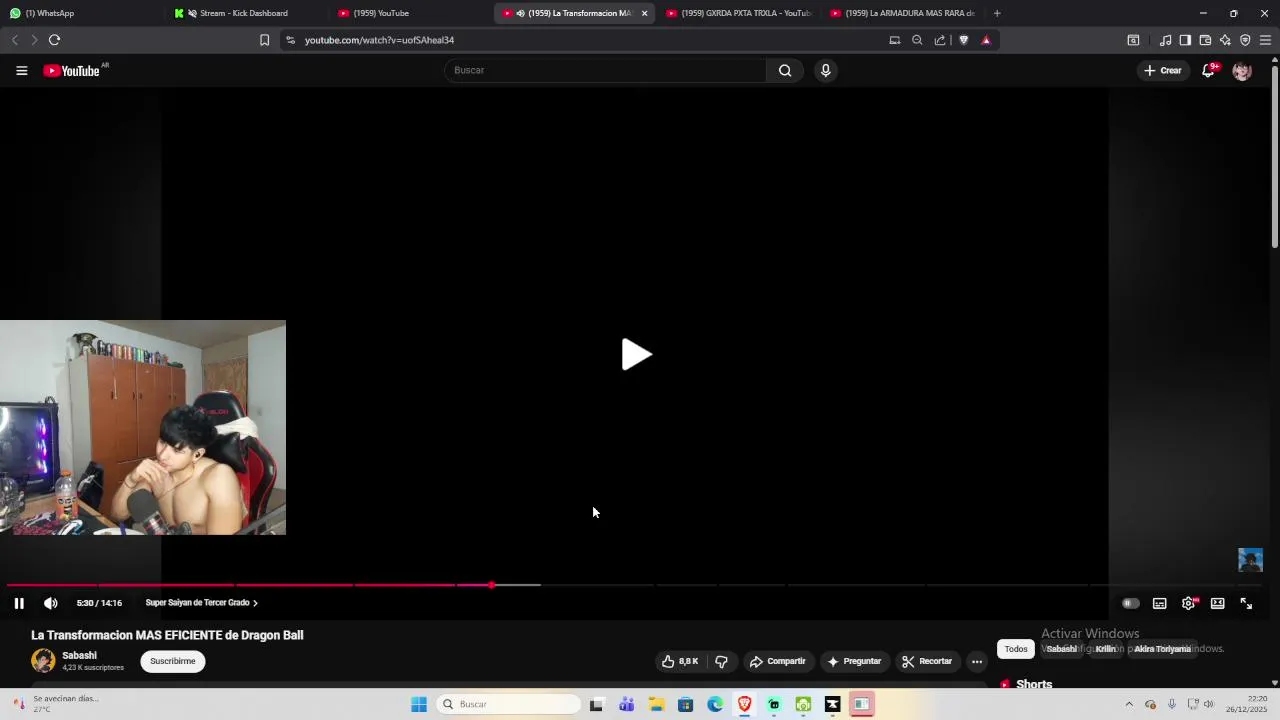Go to the YouTube home logo
The height and width of the screenshot is (720, 1280).
pos(72,71)
